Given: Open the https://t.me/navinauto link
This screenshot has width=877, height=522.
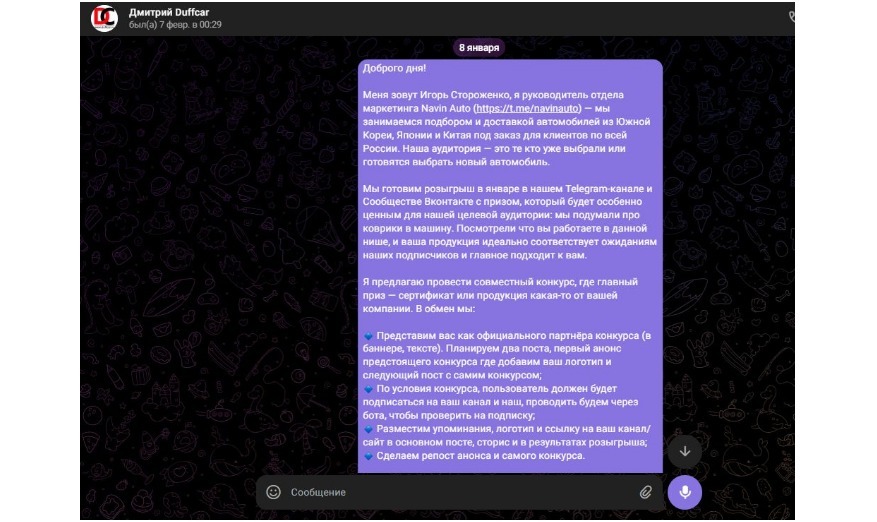Looking at the screenshot, I should (527, 108).
